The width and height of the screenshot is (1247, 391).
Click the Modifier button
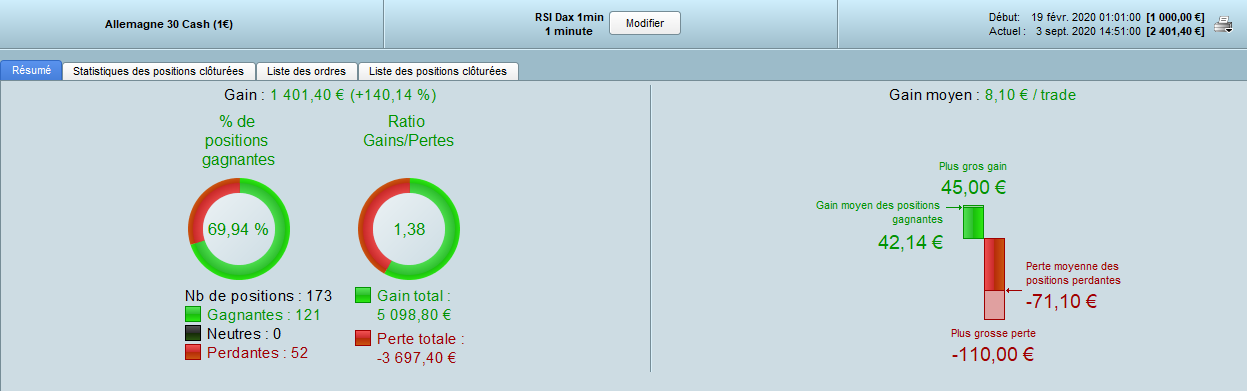(x=645, y=23)
